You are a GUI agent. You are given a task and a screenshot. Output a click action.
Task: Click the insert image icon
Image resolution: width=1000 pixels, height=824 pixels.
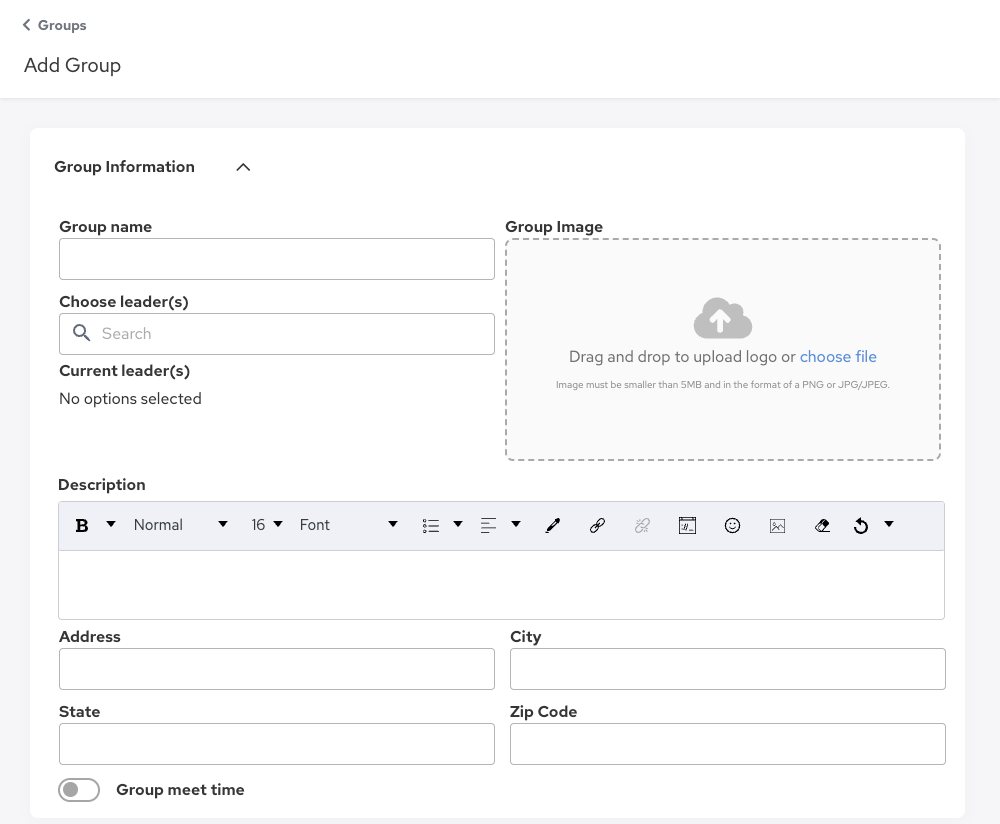coord(777,525)
